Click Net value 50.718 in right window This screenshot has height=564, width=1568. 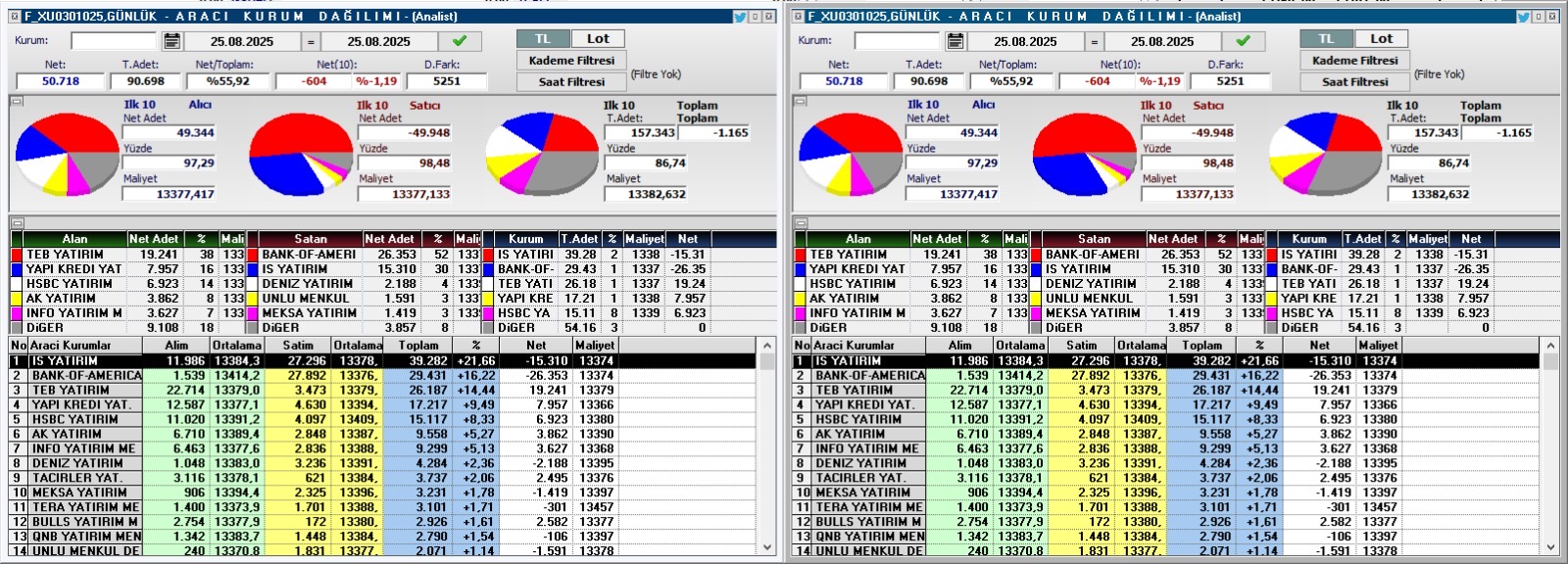(x=844, y=81)
